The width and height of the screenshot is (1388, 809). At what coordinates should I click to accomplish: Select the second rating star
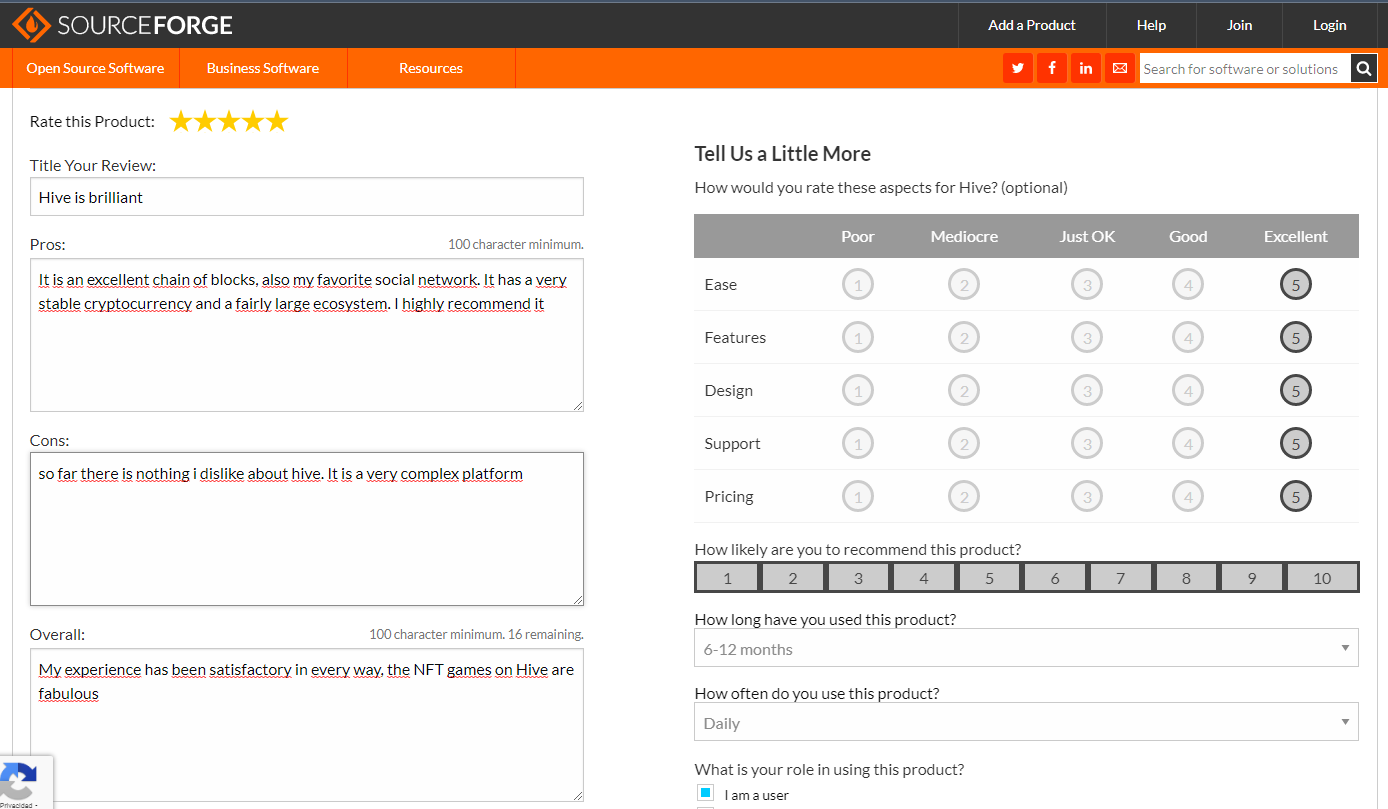(x=205, y=121)
